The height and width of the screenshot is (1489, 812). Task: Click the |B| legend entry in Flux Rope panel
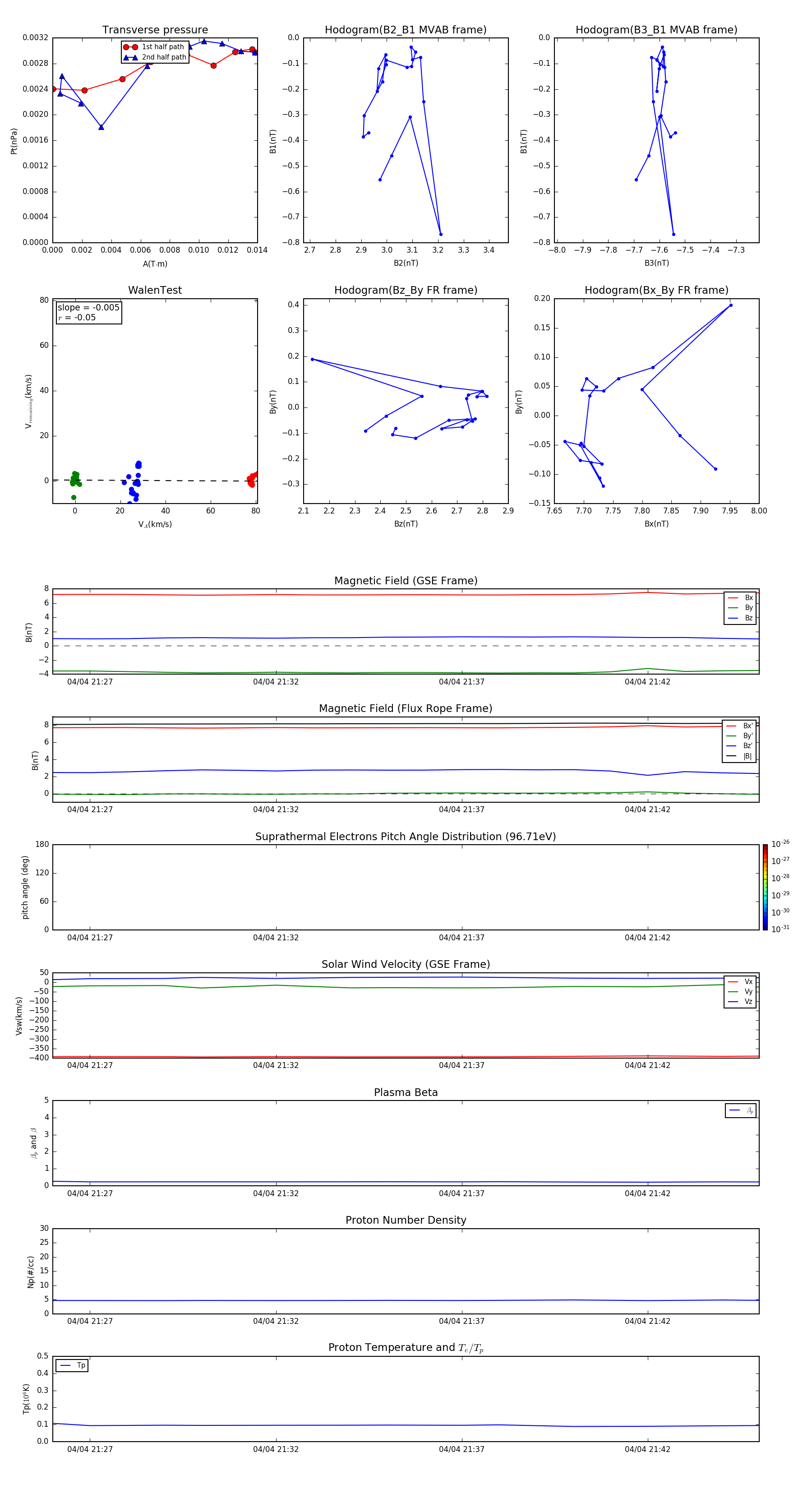(739, 756)
